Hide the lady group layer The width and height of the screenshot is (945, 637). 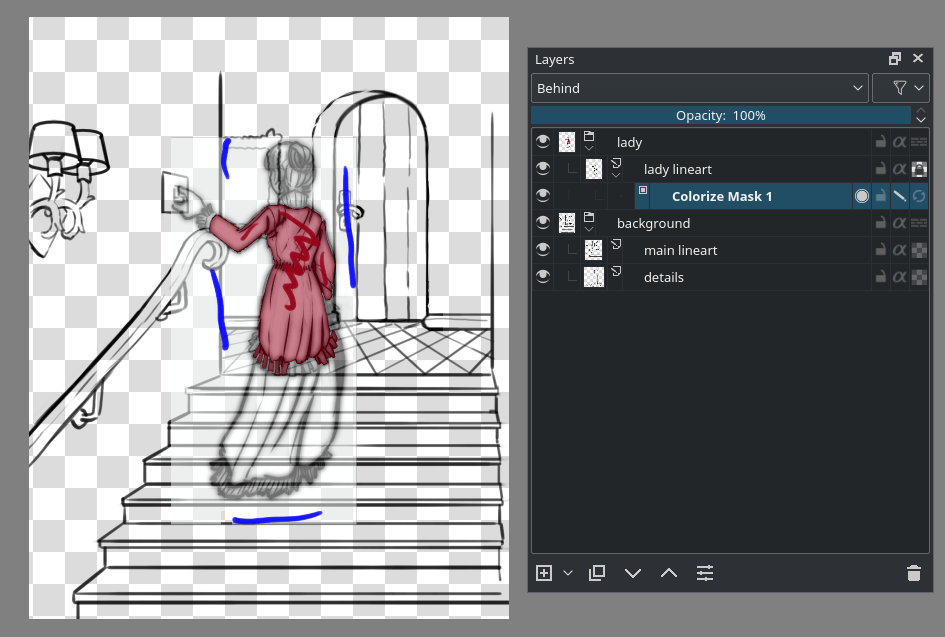click(x=543, y=142)
